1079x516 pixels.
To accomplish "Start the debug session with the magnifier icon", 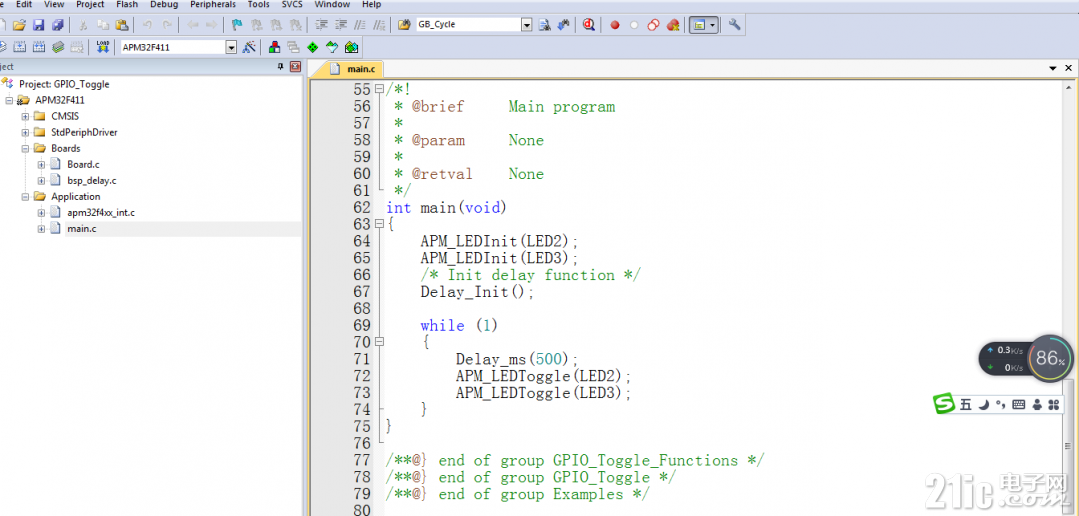I will (x=589, y=25).
